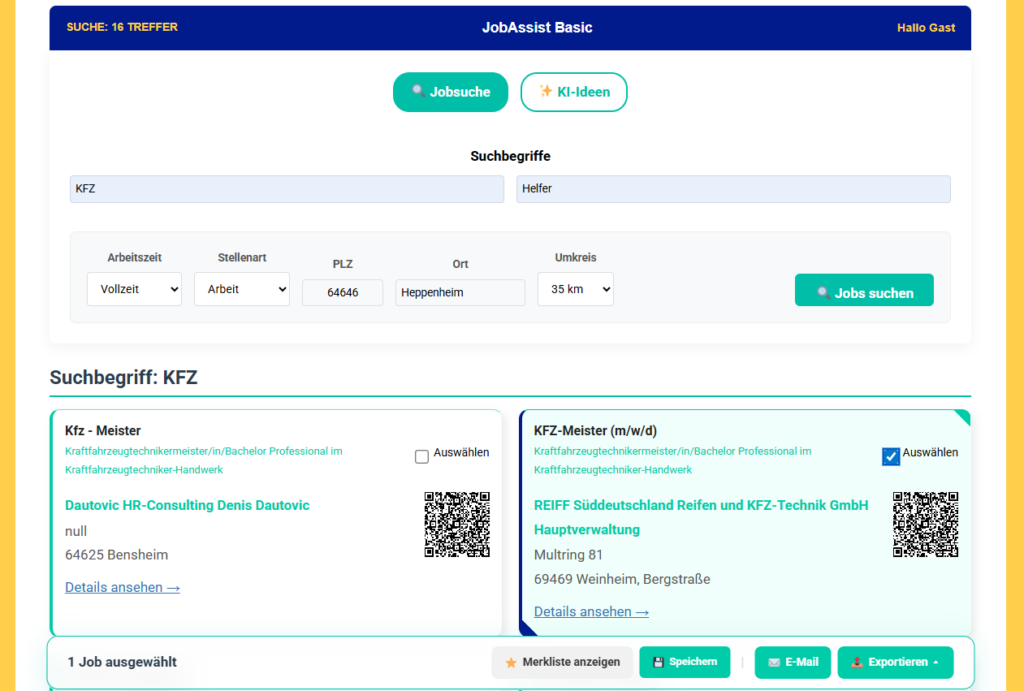Click the magnifier icon on Jobs suchen
Image resolution: width=1024 pixels, height=691 pixels.
[x=823, y=293]
